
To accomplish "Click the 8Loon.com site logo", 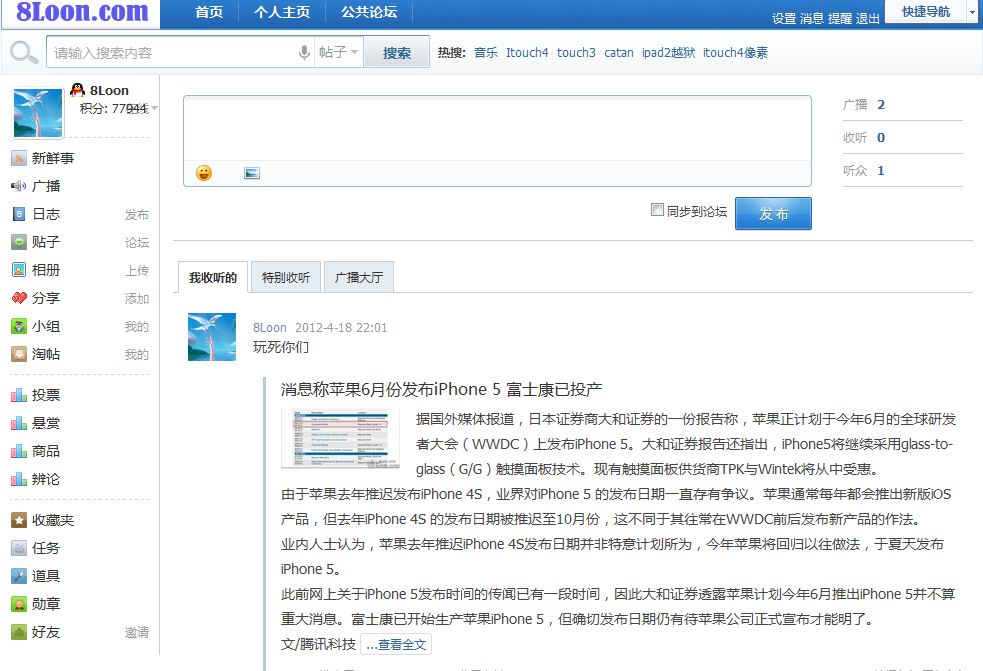I will click(x=82, y=12).
